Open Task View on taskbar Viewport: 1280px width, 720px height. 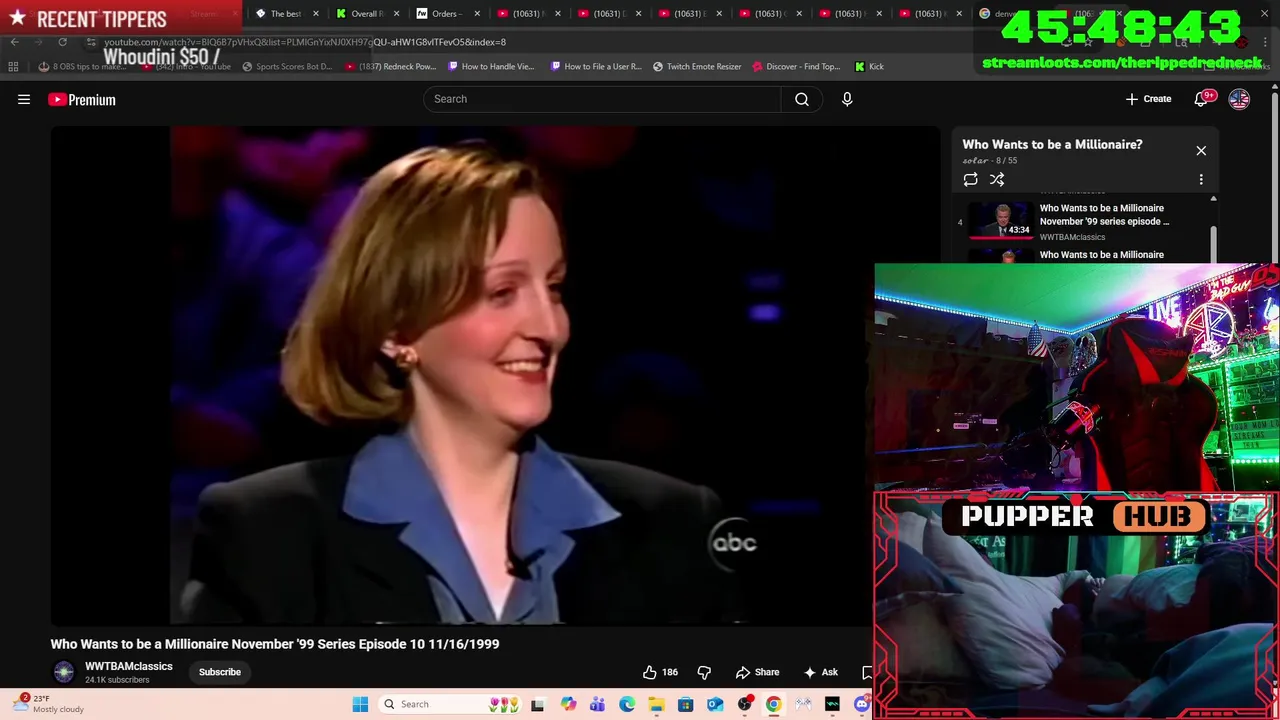click(537, 704)
